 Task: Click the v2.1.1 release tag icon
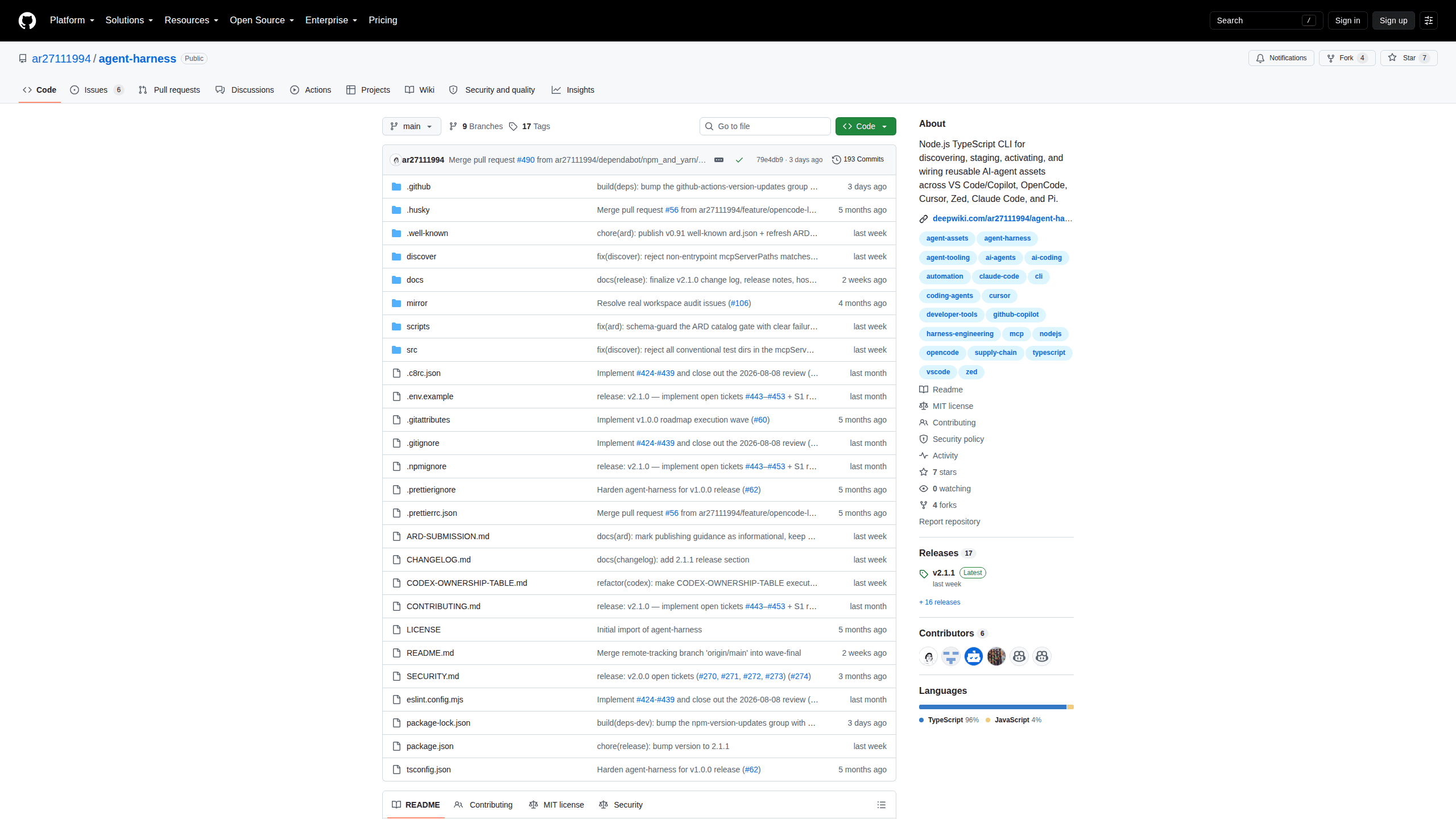[x=924, y=574]
